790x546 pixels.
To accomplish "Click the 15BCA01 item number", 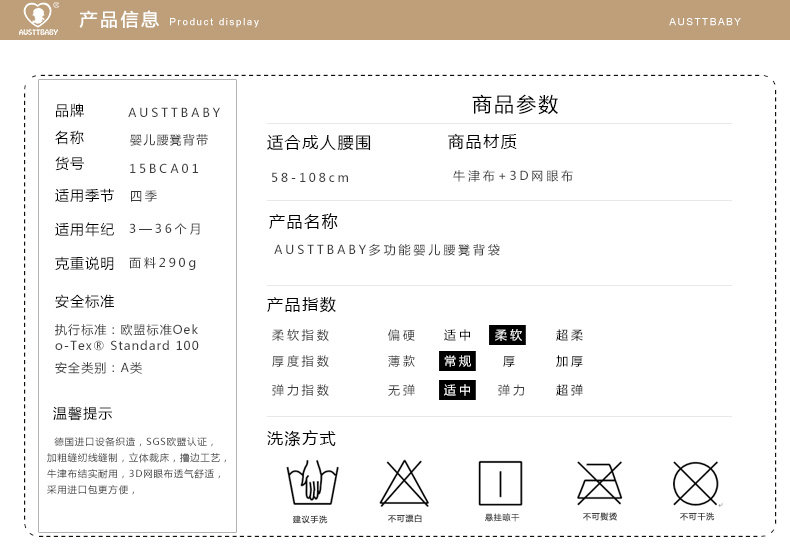I will click(164, 168).
